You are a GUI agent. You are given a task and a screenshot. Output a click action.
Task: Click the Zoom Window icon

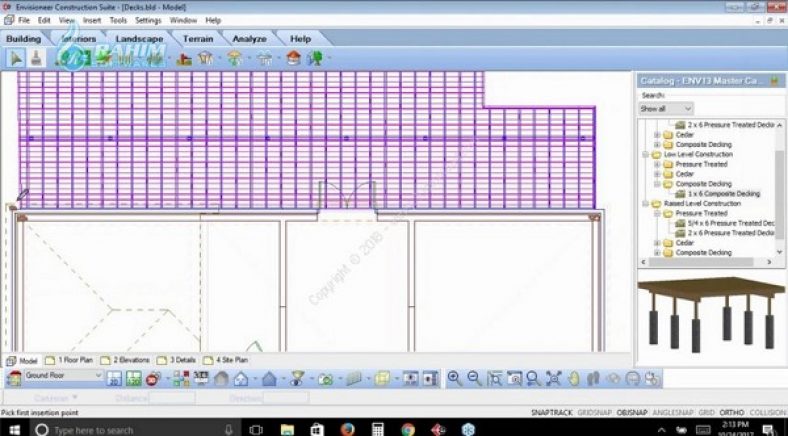pyautogui.click(x=495, y=379)
